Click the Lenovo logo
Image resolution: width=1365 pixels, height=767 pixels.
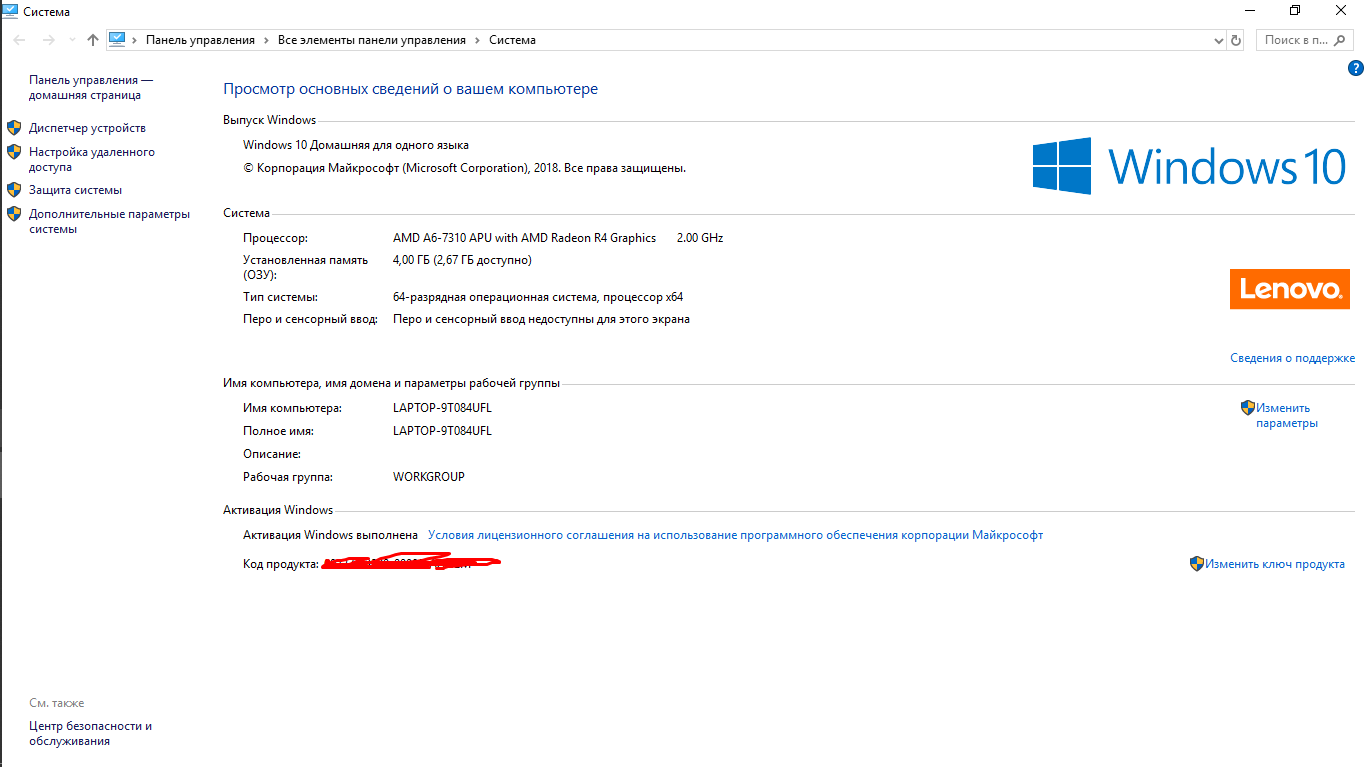1289,289
